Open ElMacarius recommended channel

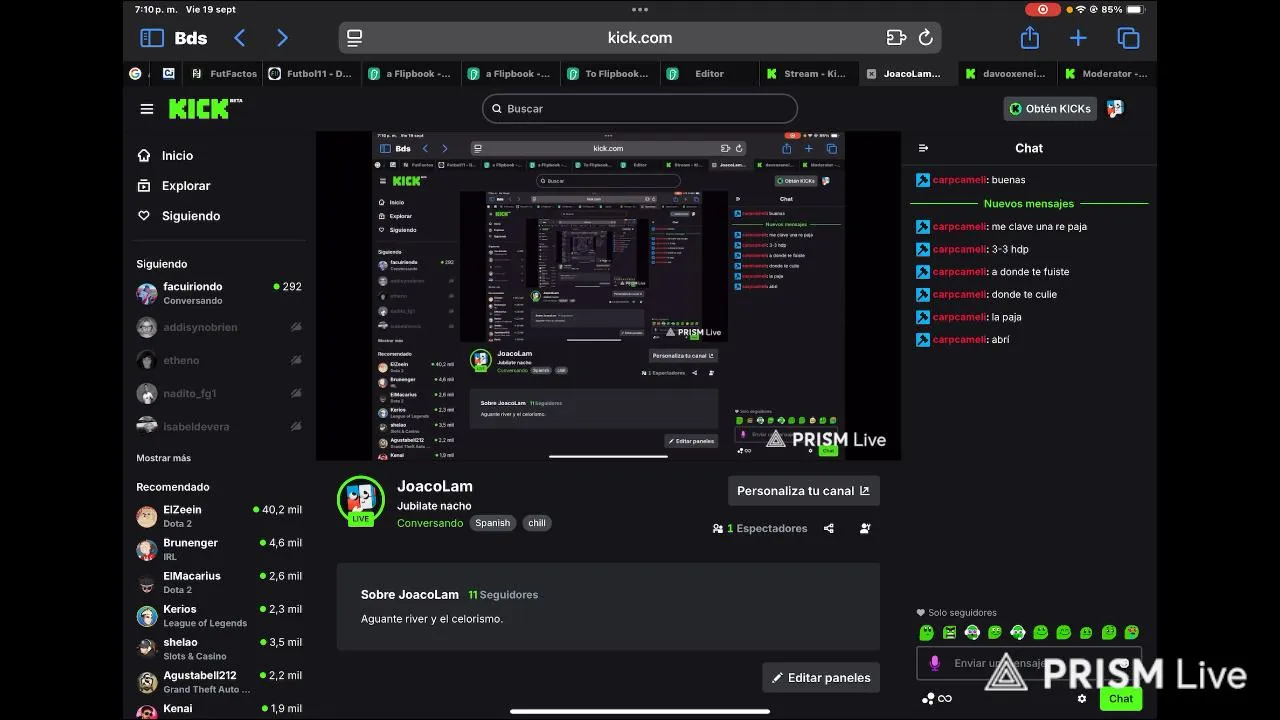click(219, 582)
